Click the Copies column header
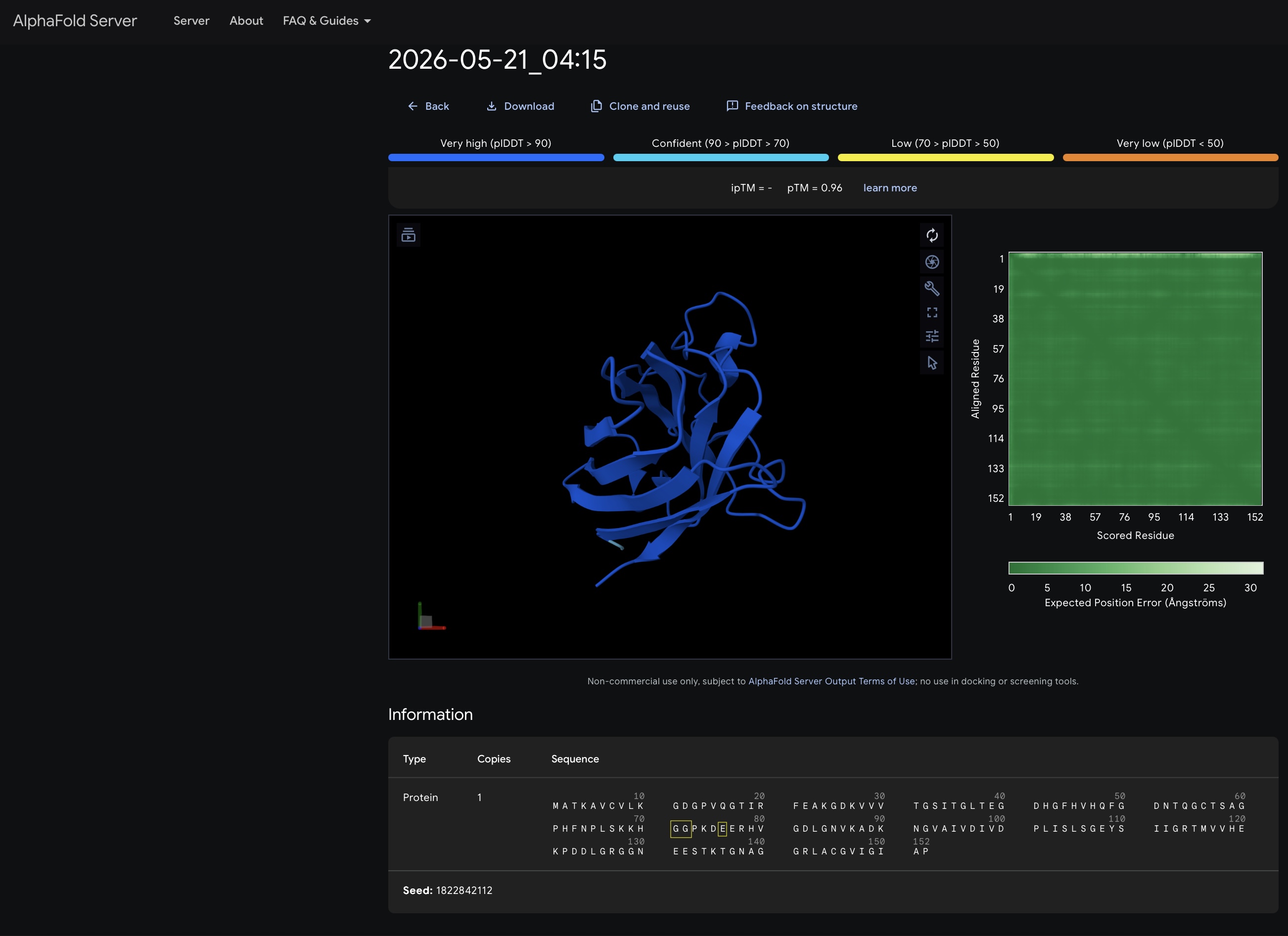The width and height of the screenshot is (1288, 936). tap(494, 759)
